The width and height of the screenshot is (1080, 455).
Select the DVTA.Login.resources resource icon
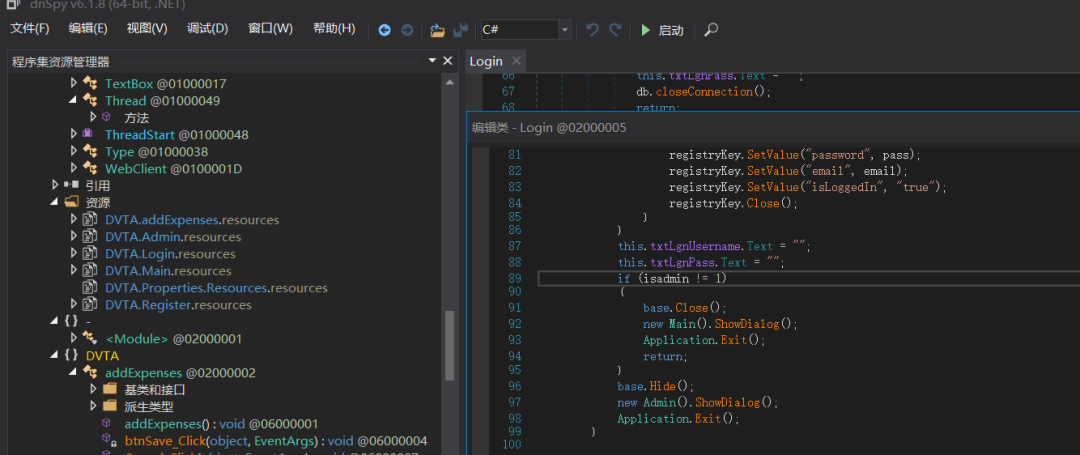click(x=90, y=254)
